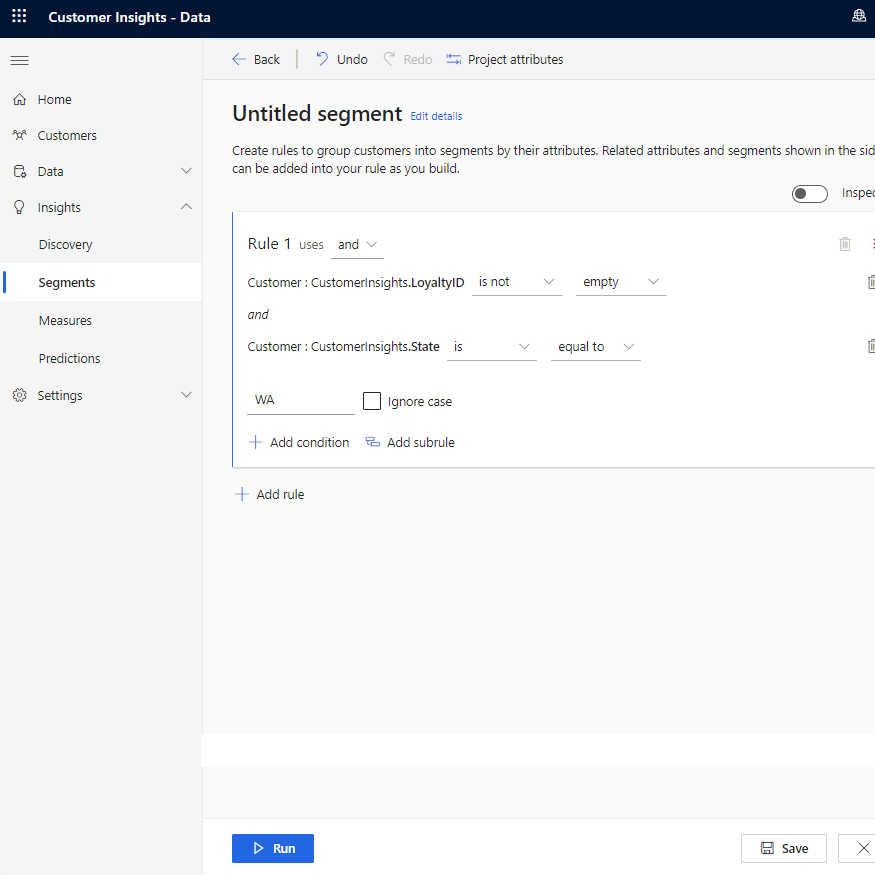Screen dimensions: 875x875
Task: Click the CustomerInsights.LoyaltyID attribute text
Action: [x=388, y=282]
